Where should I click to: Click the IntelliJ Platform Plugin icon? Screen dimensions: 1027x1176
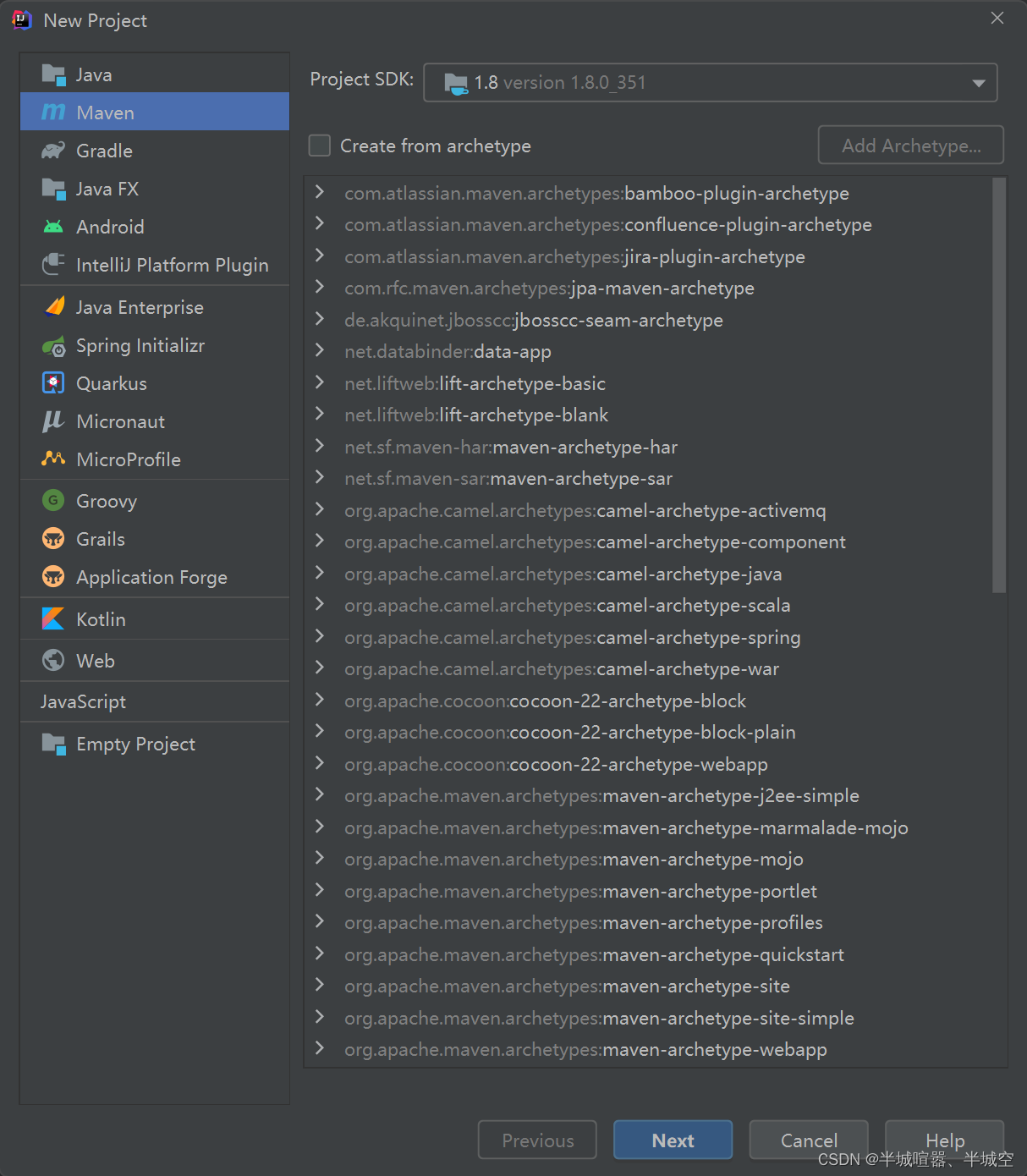coord(53,265)
